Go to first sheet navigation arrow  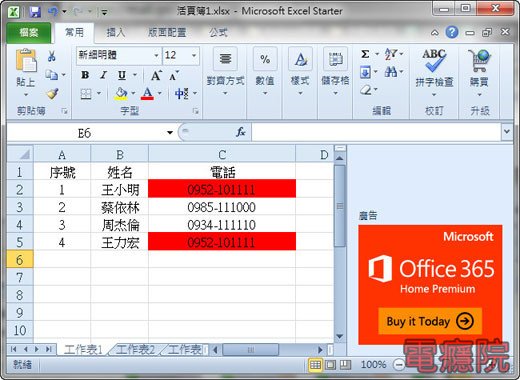tap(14, 349)
